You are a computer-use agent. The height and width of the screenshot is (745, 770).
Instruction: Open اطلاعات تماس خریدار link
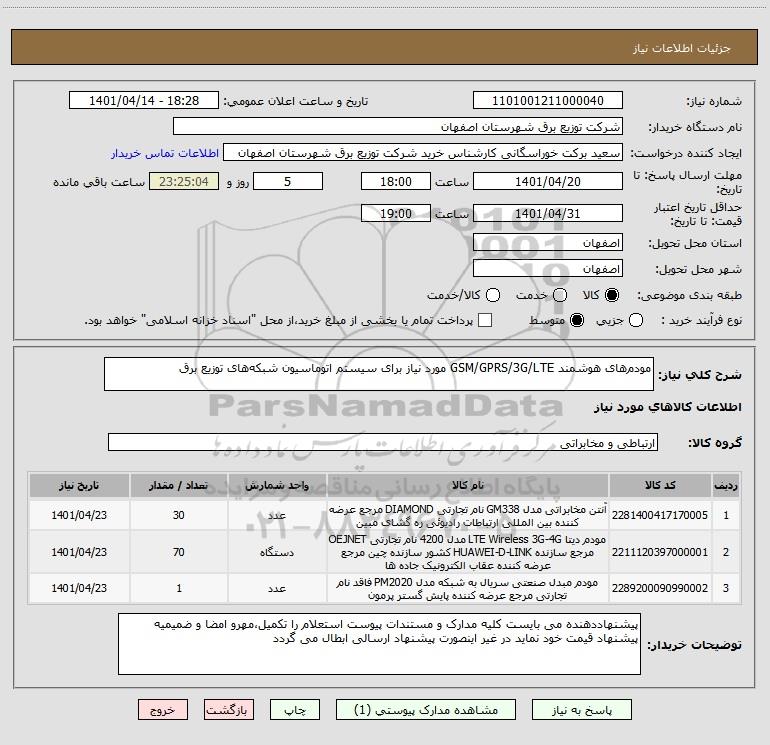[x=165, y=153]
